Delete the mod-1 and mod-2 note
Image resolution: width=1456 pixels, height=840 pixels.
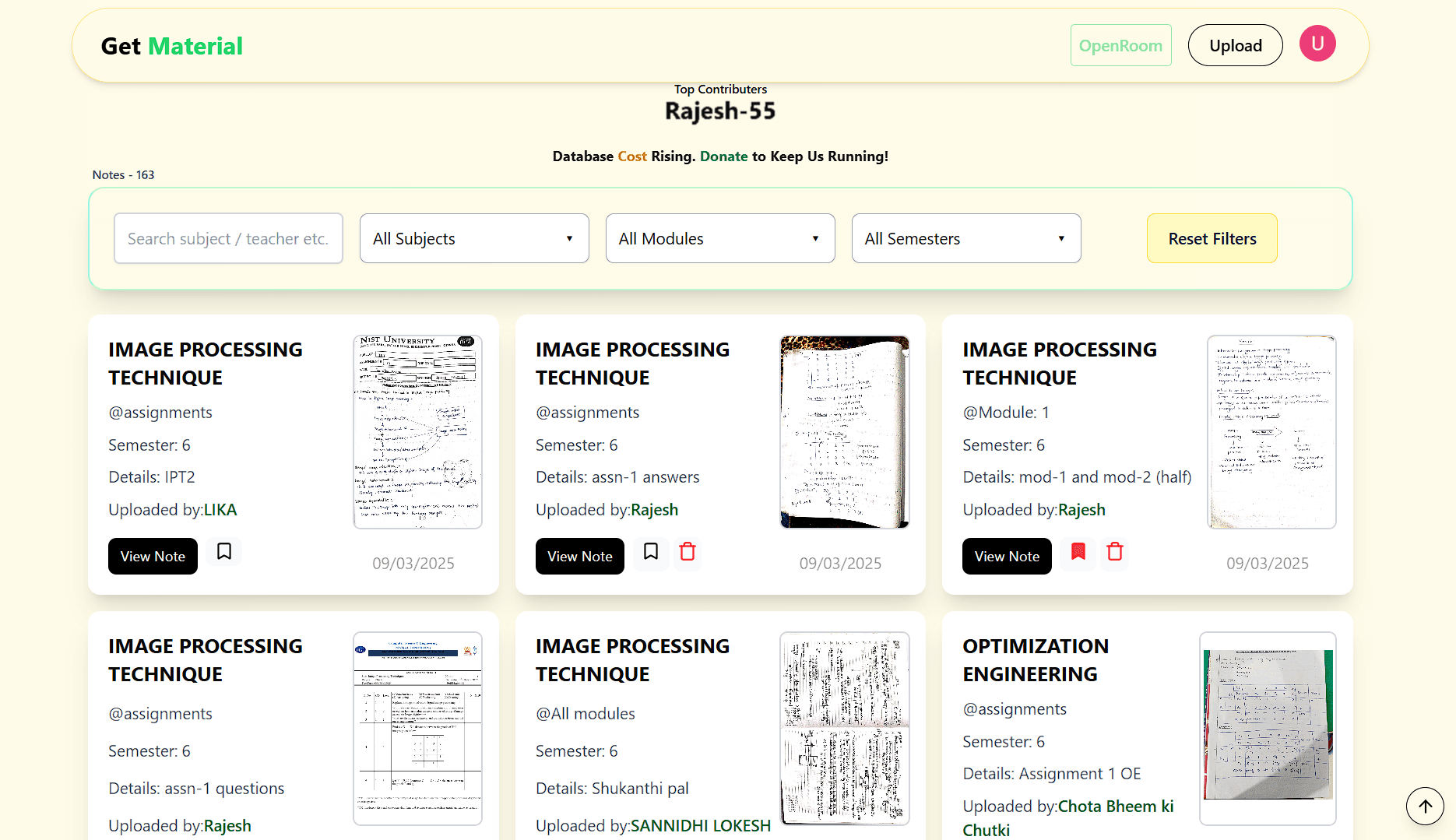coord(1115,552)
